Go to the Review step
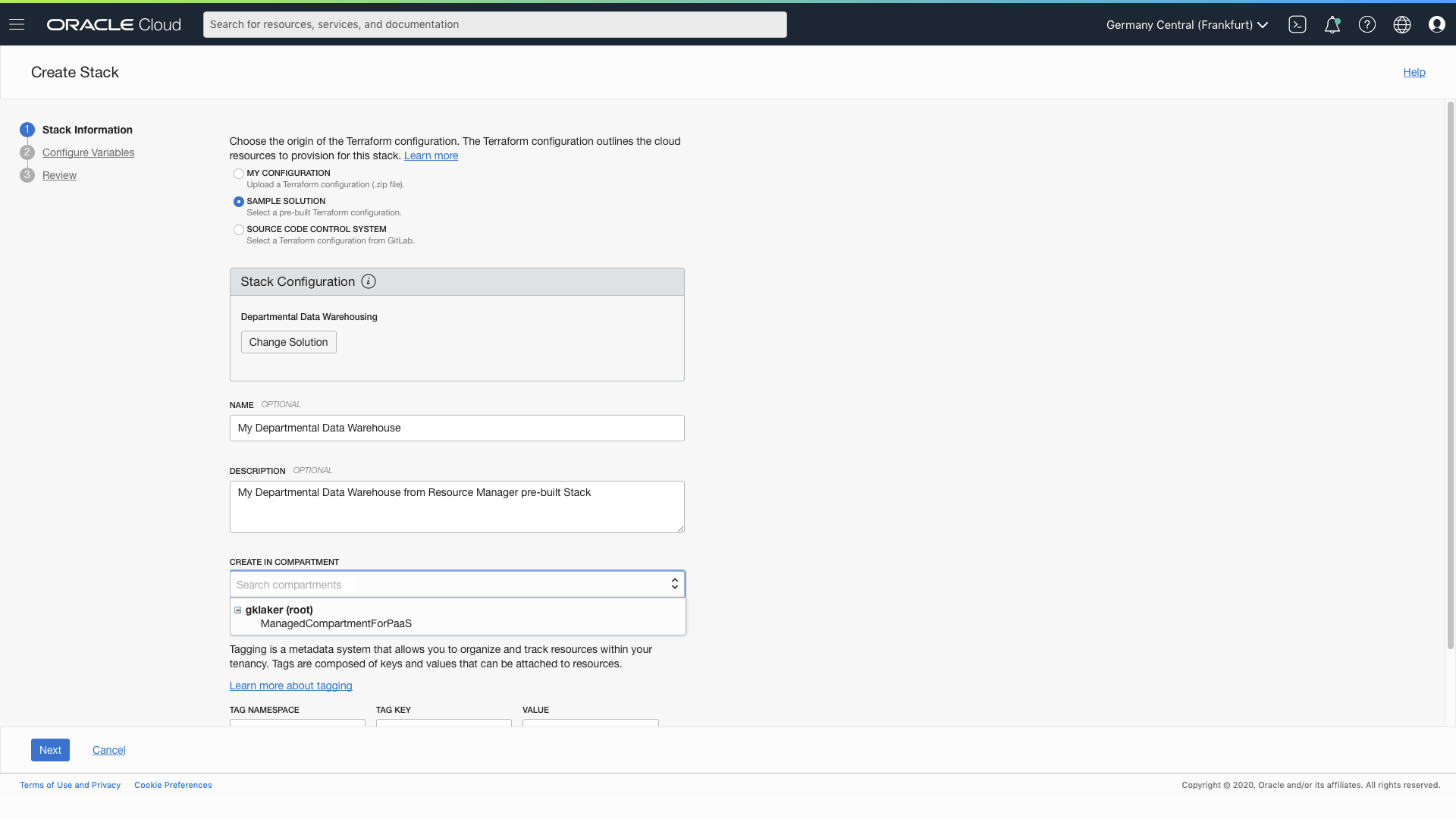 [59, 175]
